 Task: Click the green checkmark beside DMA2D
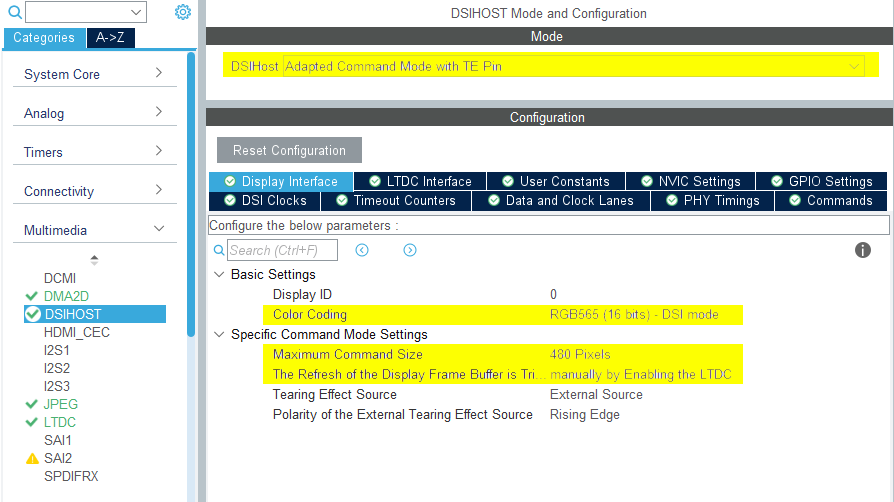pos(32,296)
